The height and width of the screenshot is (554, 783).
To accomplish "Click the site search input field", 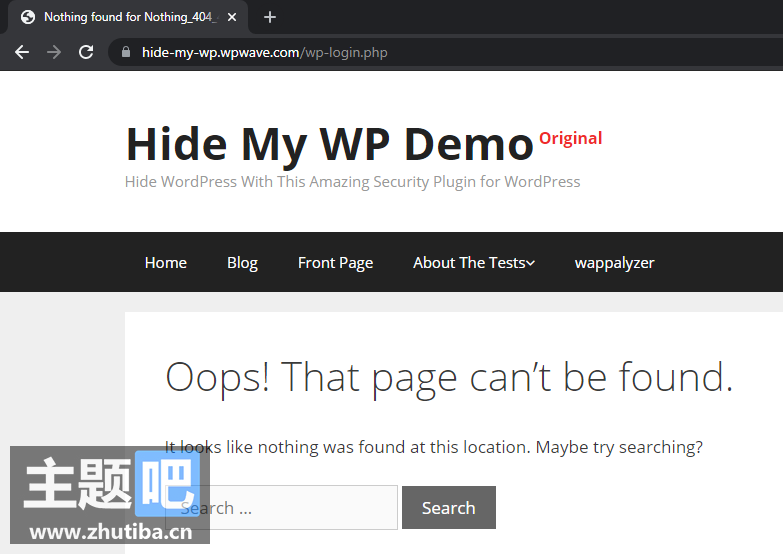I will [282, 508].
